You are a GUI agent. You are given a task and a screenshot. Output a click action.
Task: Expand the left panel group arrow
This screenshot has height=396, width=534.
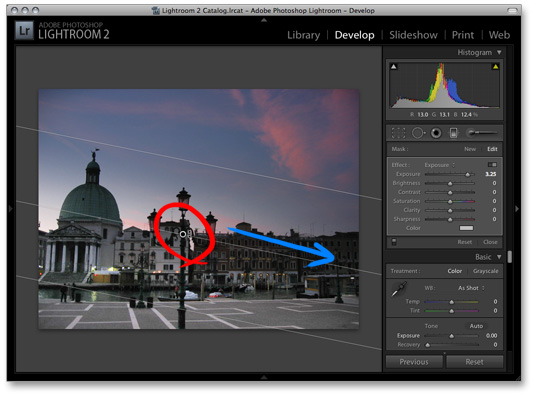11,208
